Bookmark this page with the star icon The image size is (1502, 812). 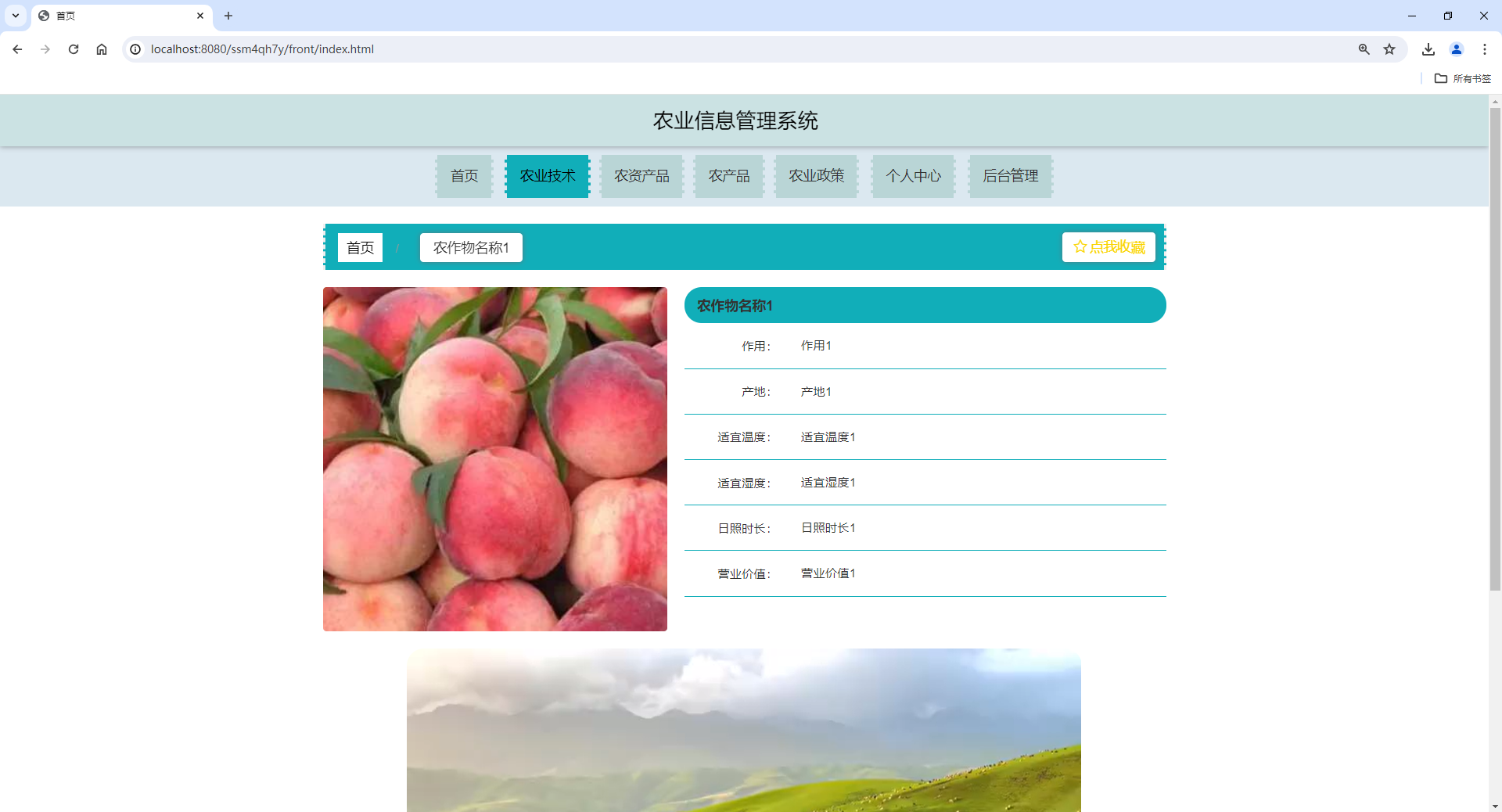click(1390, 49)
